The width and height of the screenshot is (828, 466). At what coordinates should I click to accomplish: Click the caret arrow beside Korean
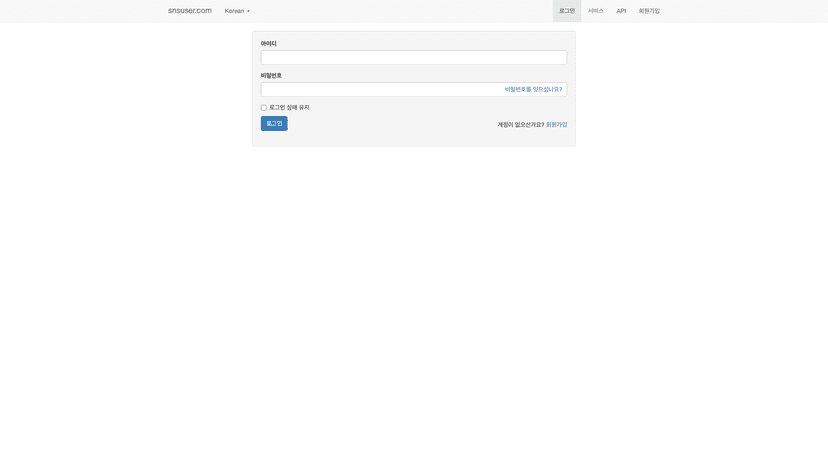248,12
